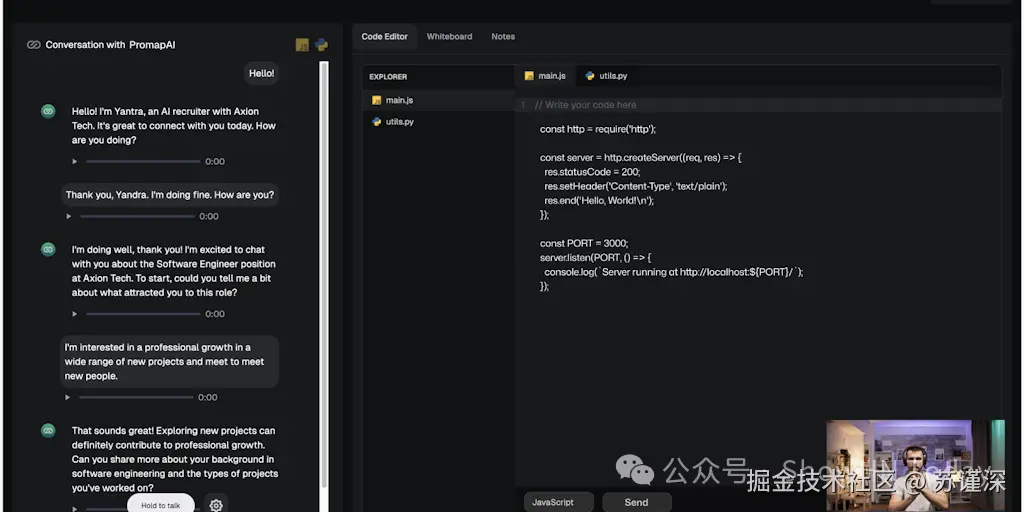The width and height of the screenshot is (1024, 512).
Task: Click the JS icon on main.js editor tab
Action: tap(529, 76)
